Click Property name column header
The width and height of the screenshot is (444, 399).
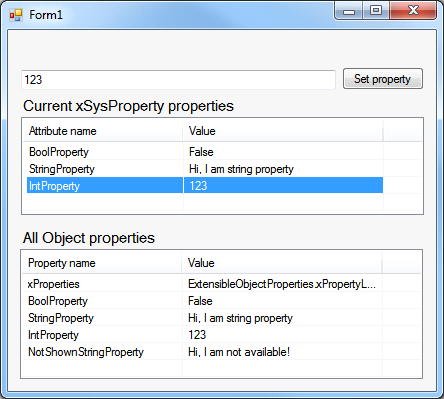pos(102,263)
